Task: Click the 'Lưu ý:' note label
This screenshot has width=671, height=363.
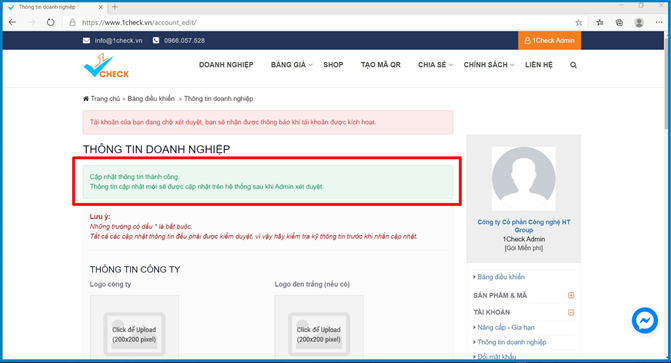Action: click(x=100, y=217)
